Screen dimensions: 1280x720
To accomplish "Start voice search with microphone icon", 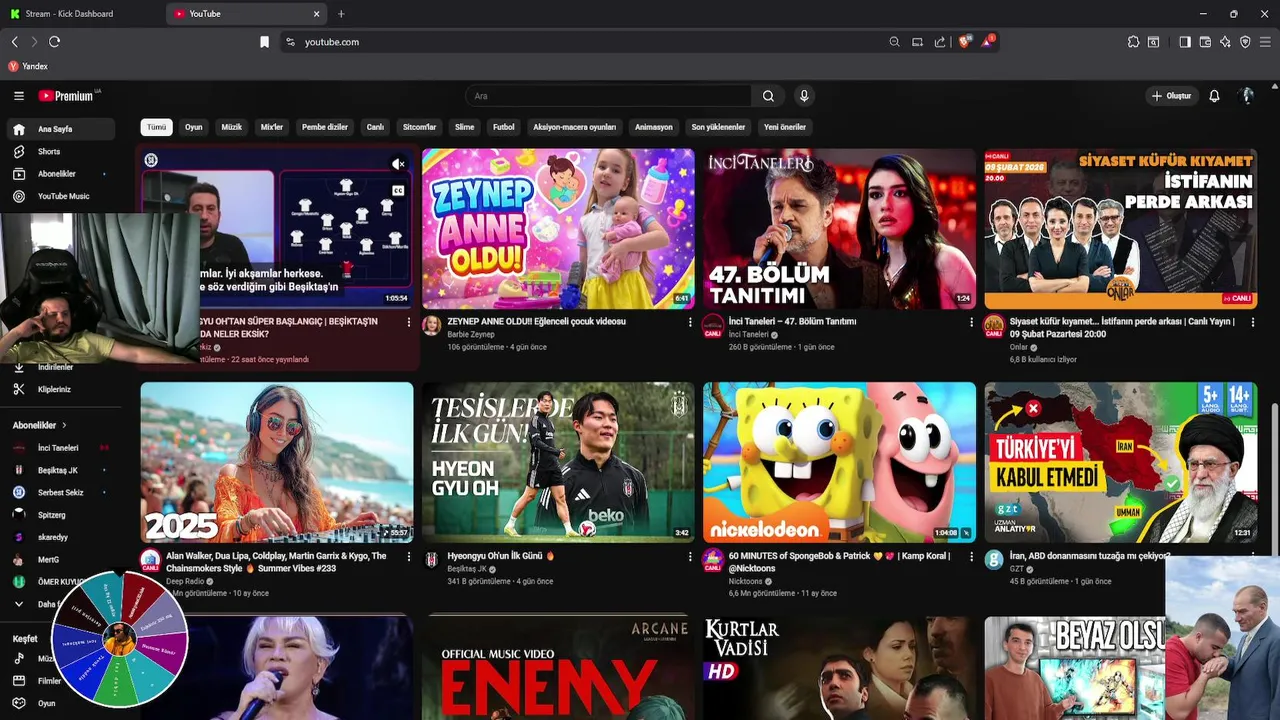I will point(803,96).
